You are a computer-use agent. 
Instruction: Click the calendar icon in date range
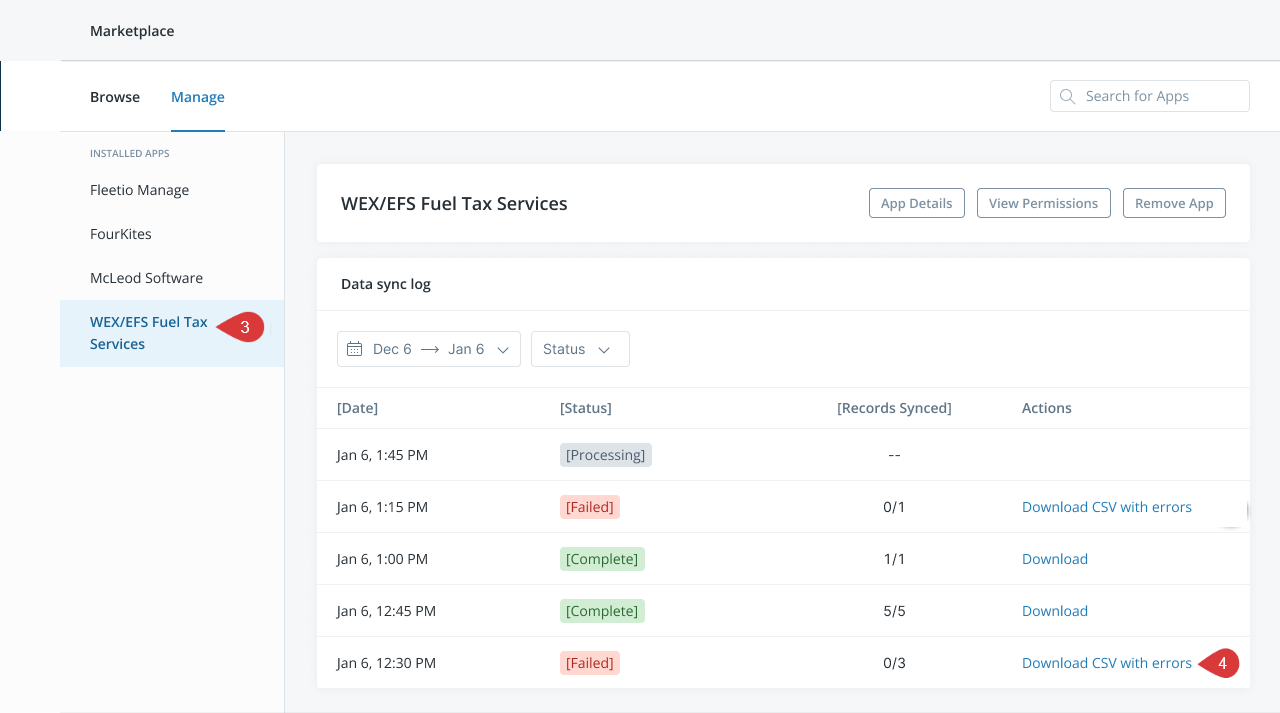click(354, 349)
